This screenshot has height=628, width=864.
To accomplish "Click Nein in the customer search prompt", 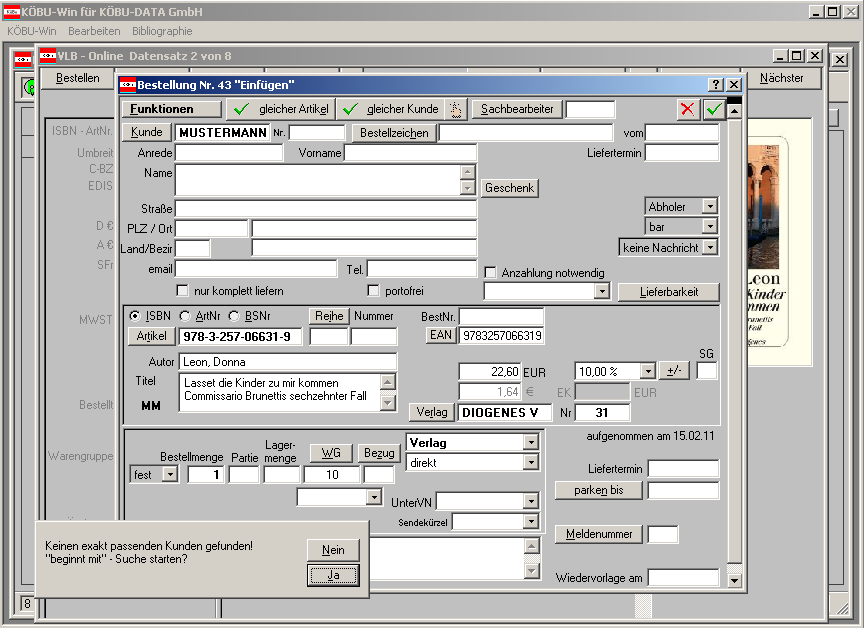I will coord(333,550).
